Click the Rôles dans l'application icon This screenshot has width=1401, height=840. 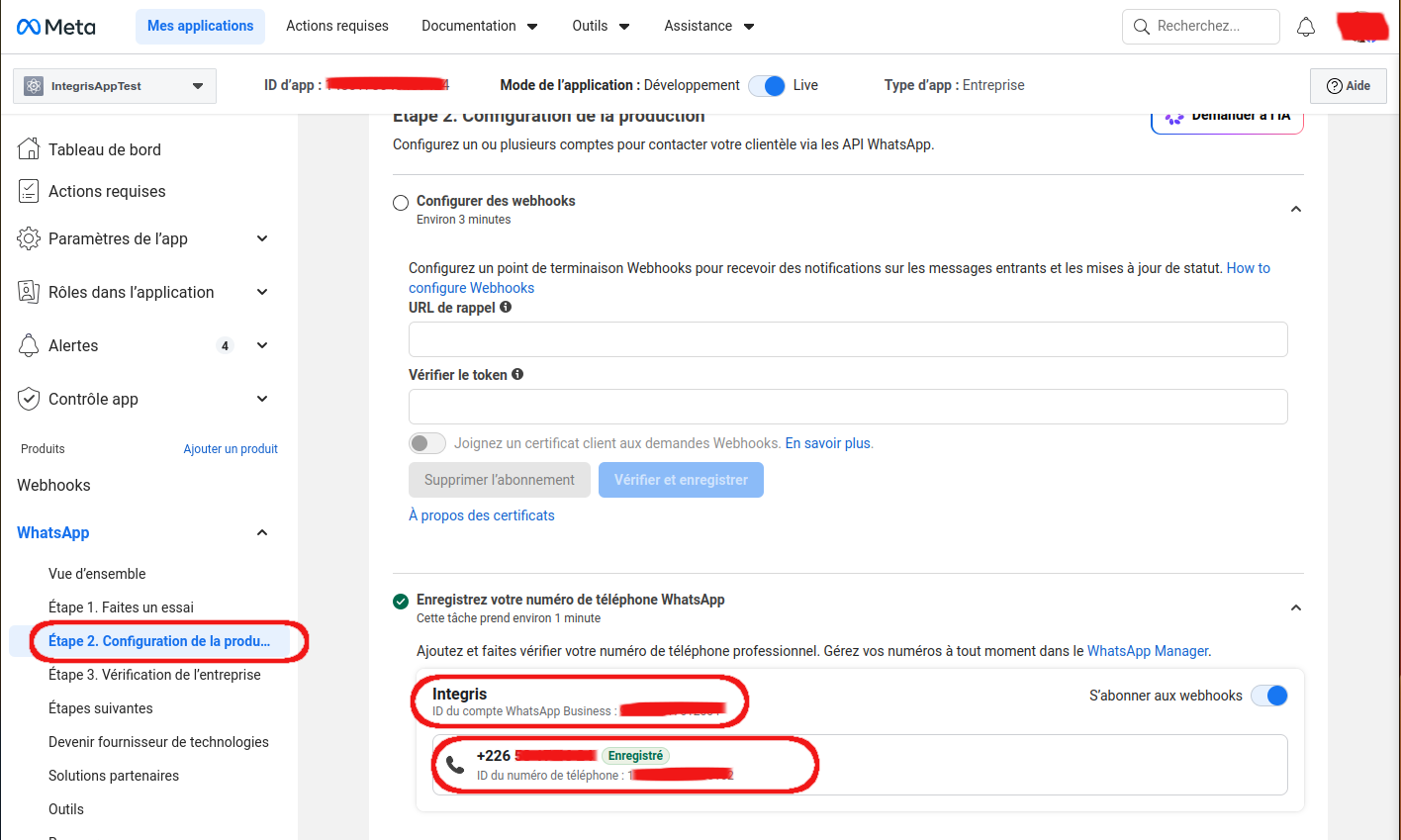pyautogui.click(x=29, y=292)
